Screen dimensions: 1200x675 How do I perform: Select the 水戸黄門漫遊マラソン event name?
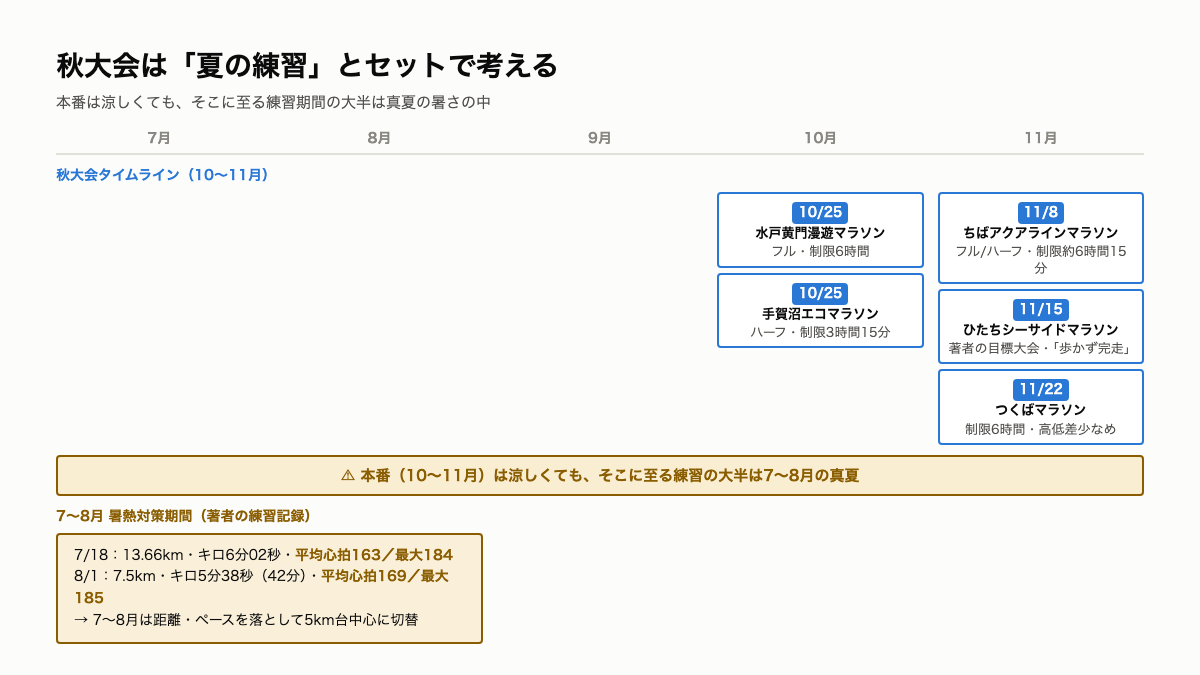[x=820, y=233]
